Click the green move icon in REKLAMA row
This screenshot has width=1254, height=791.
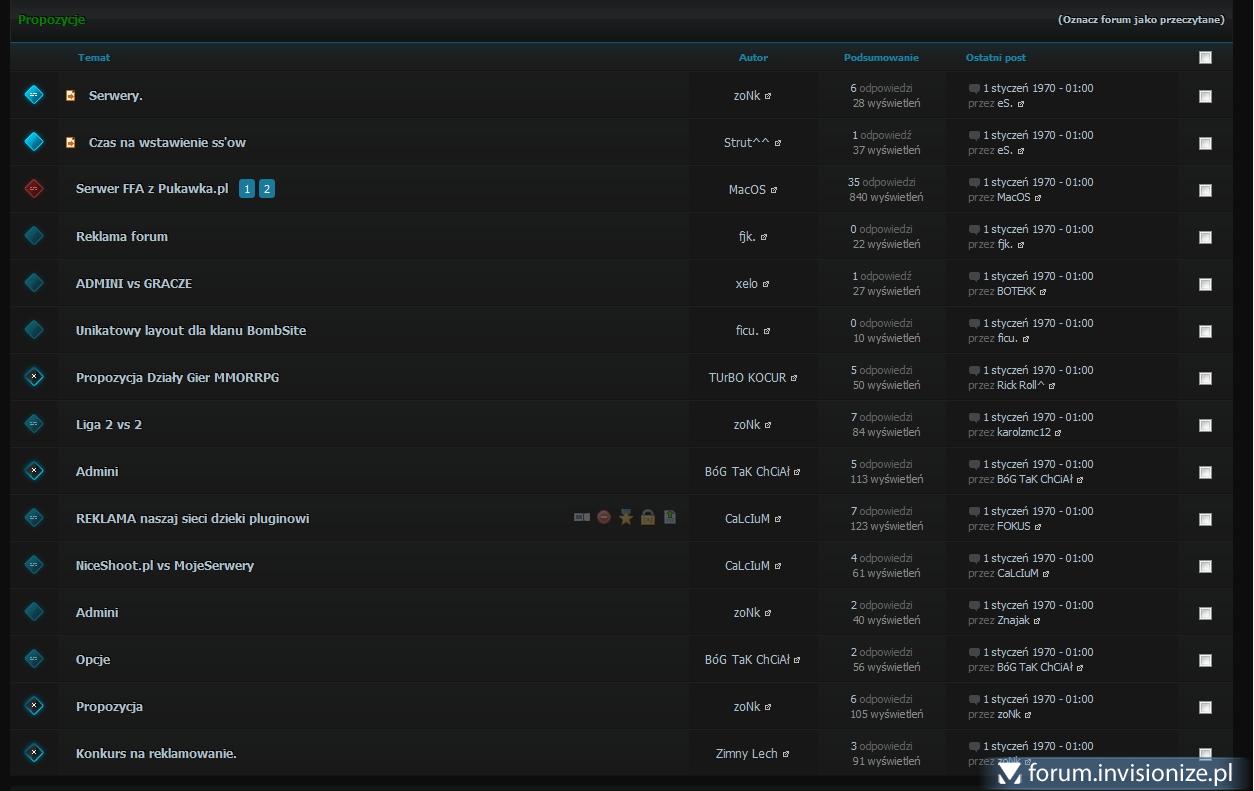670,518
